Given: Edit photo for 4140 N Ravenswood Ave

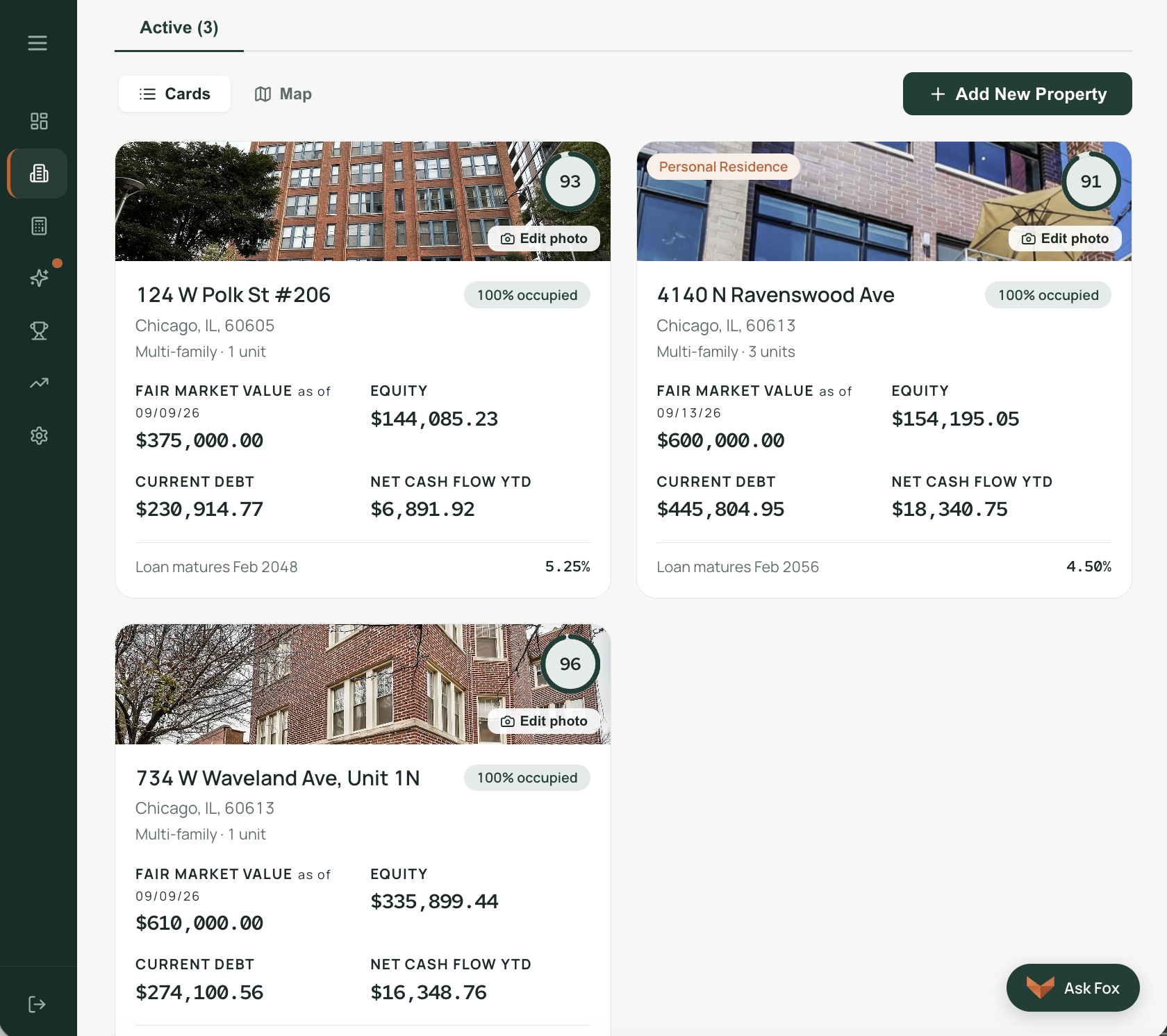Looking at the screenshot, I should point(1065,238).
